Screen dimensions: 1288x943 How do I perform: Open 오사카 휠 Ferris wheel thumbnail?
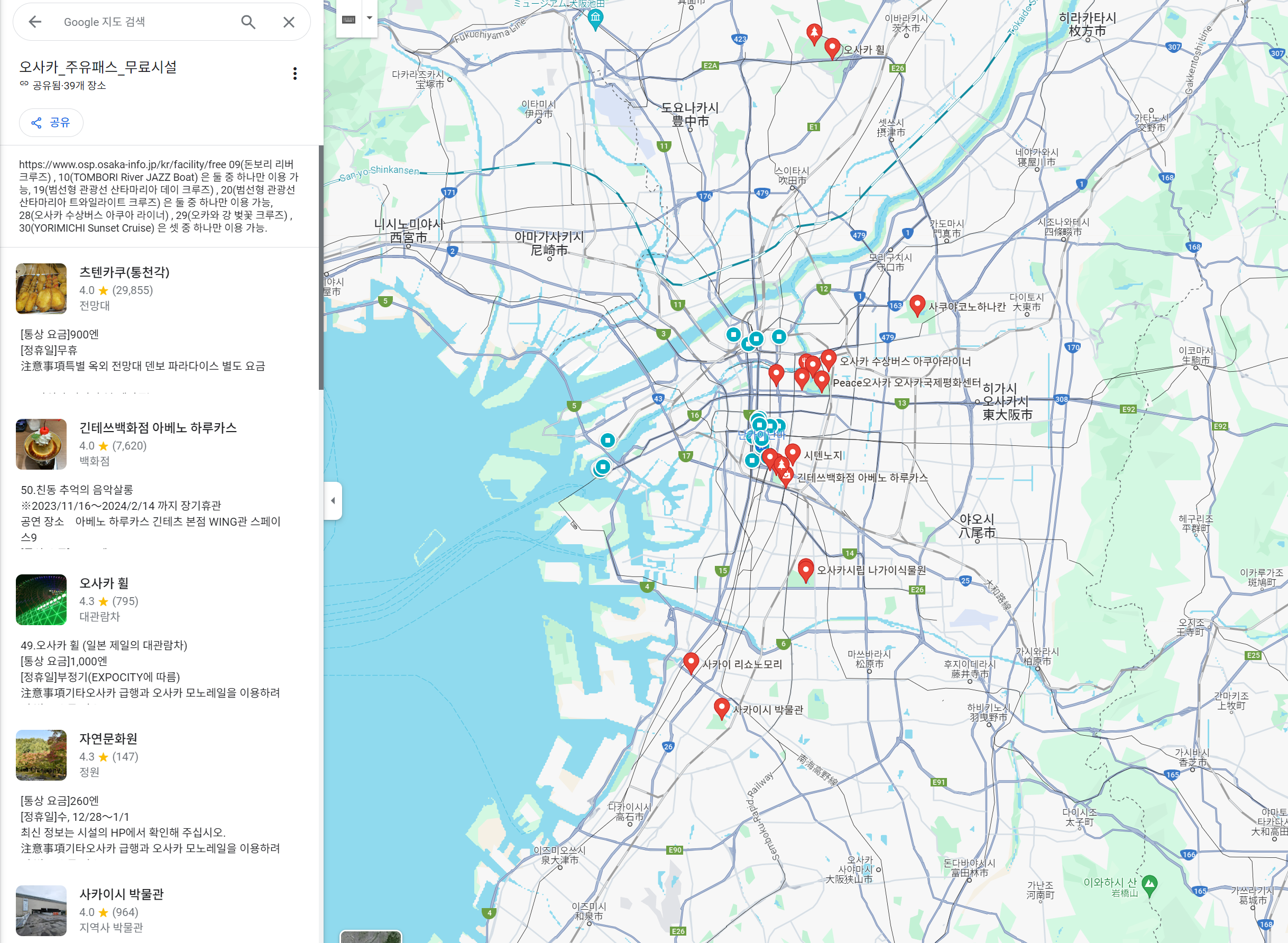[x=41, y=599]
